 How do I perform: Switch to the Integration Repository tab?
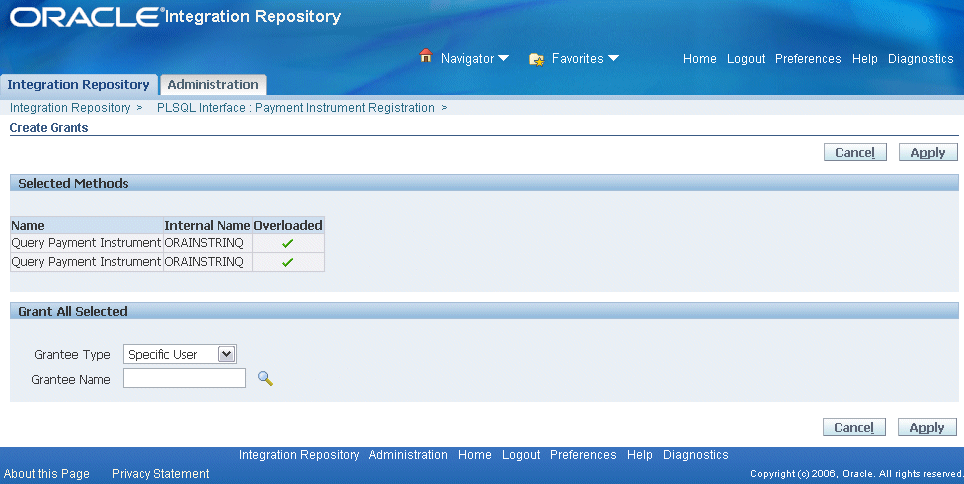click(x=78, y=85)
